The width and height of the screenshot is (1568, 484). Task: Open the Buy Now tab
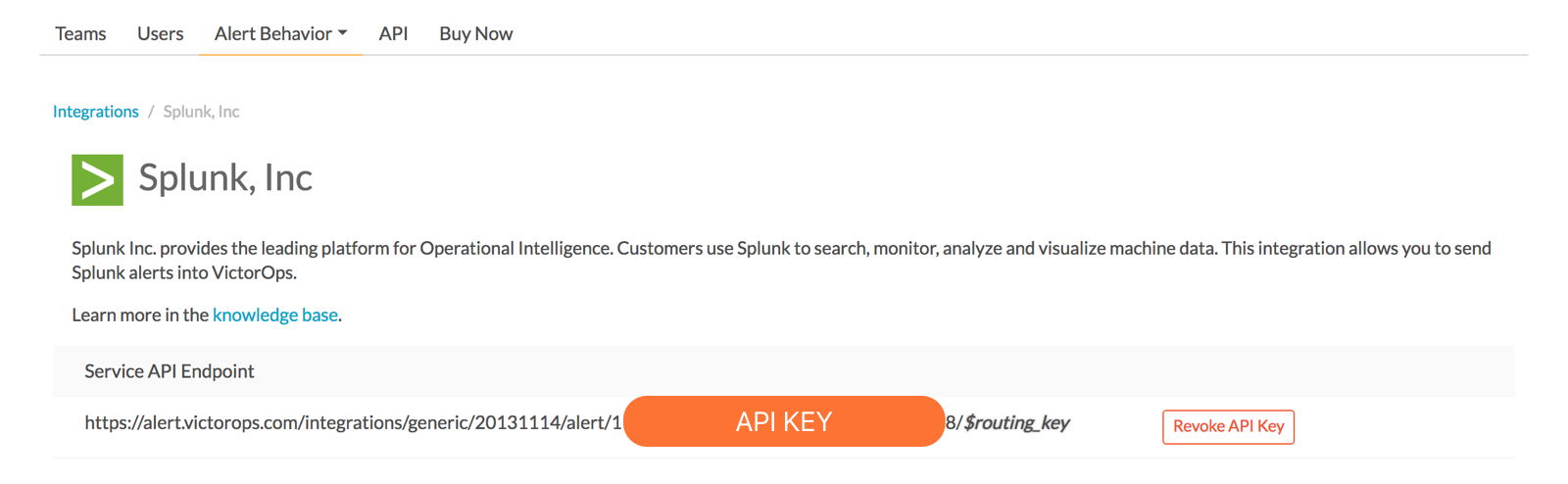coord(475,33)
